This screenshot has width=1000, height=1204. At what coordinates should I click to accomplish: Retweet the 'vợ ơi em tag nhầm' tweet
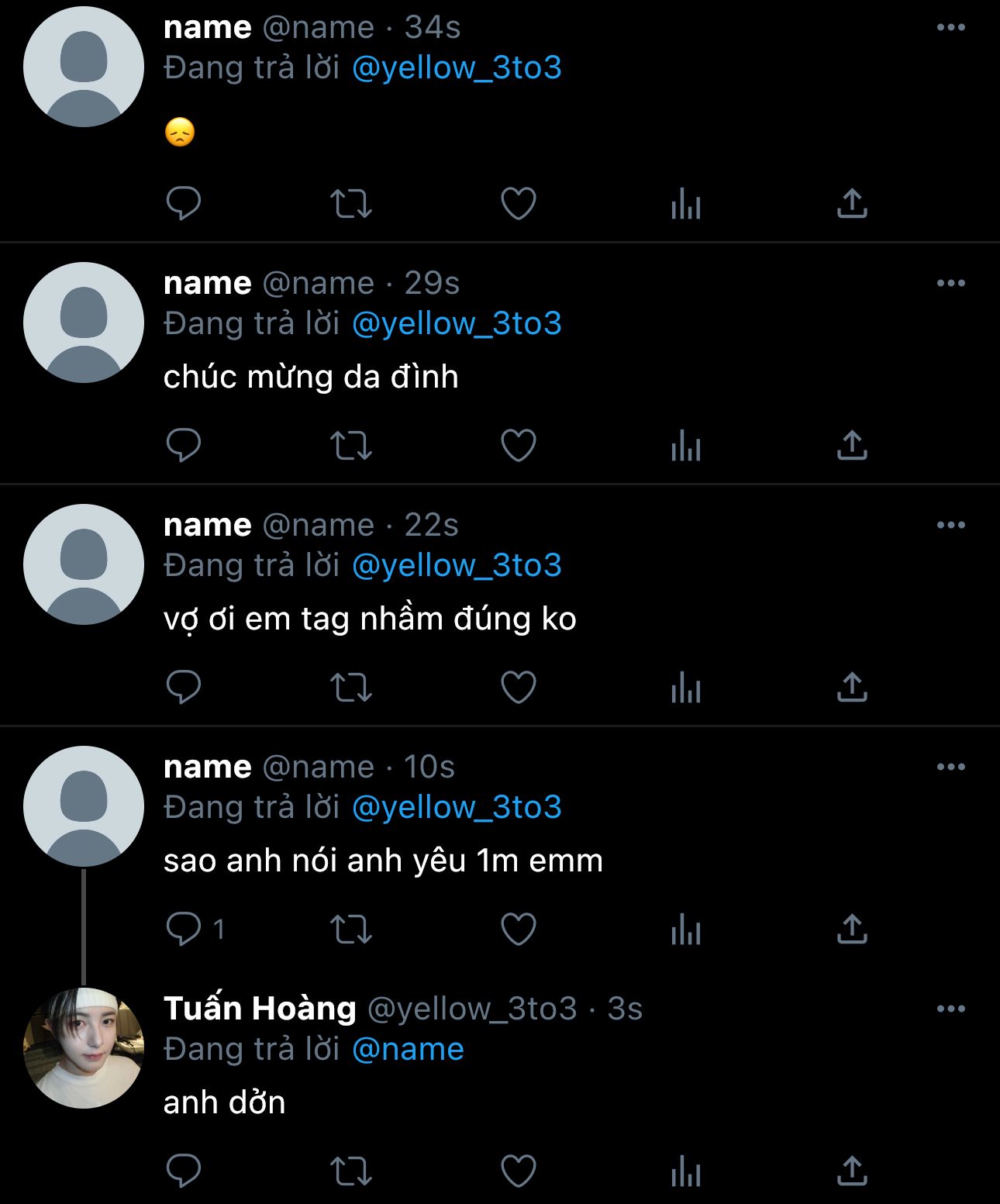click(351, 688)
